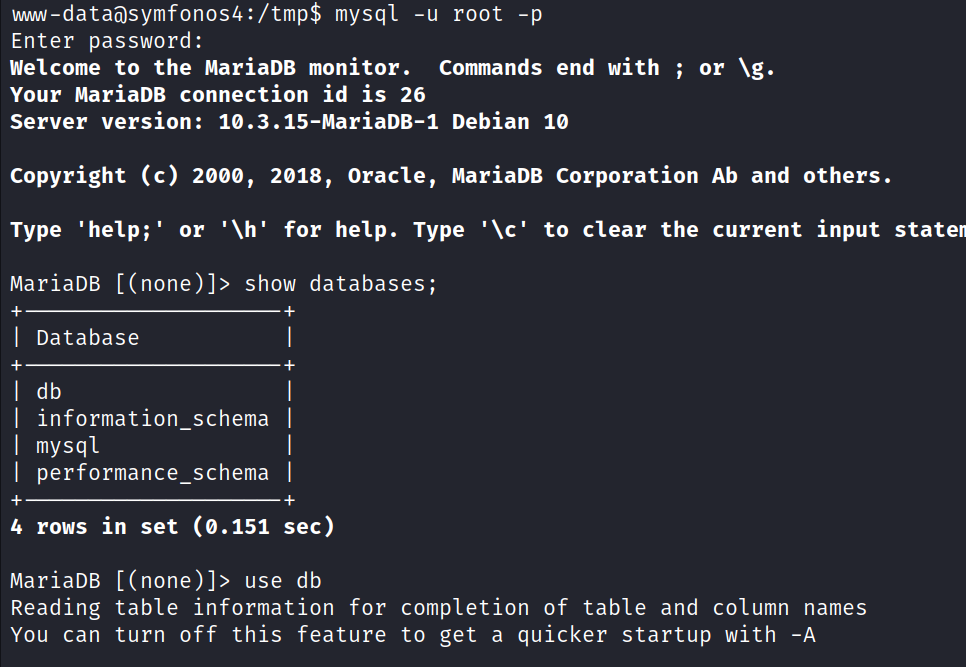Click the 'Database' column header
This screenshot has width=966, height=667.
[x=88, y=338]
